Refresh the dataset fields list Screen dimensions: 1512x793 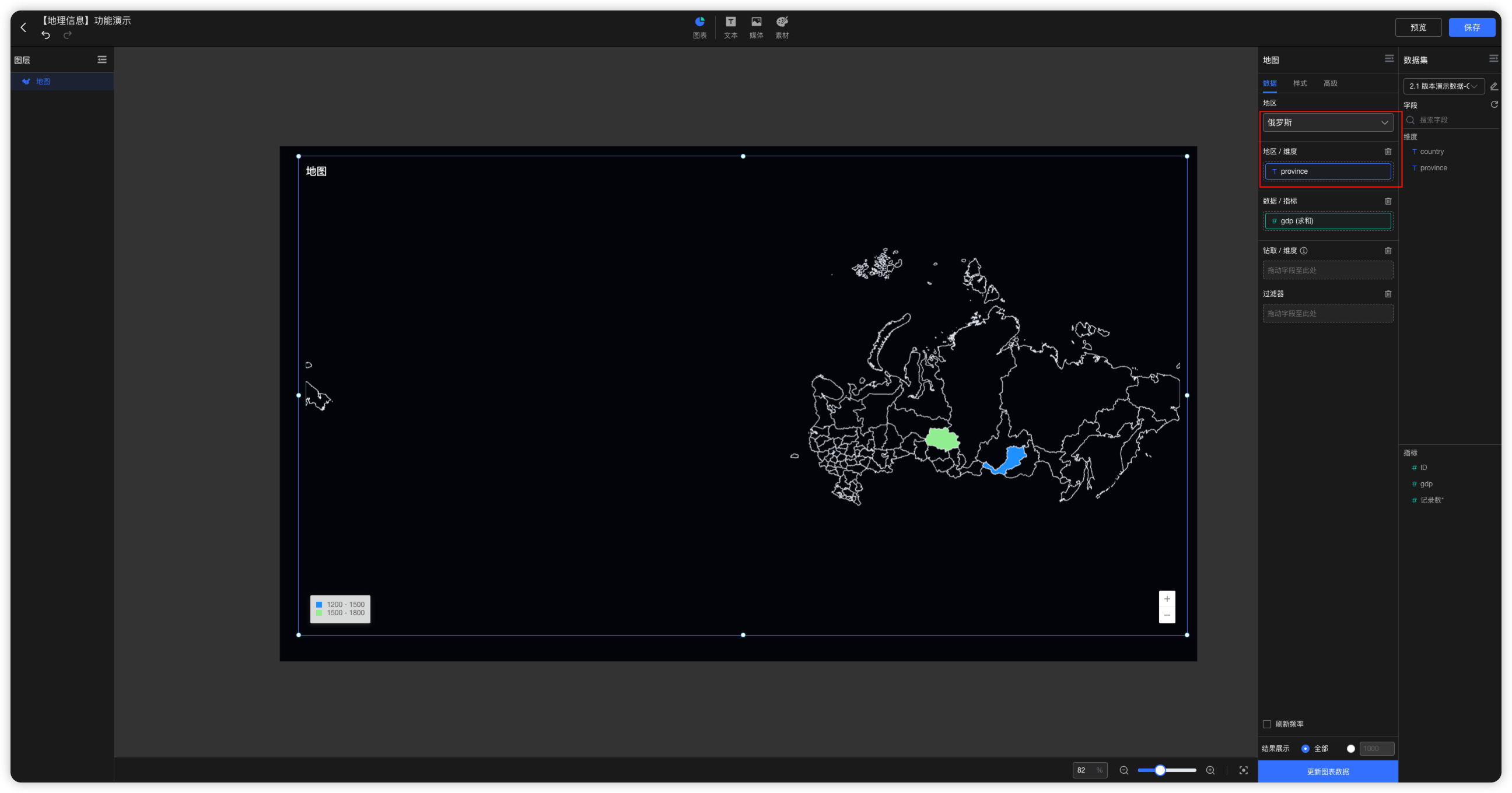coord(1494,104)
